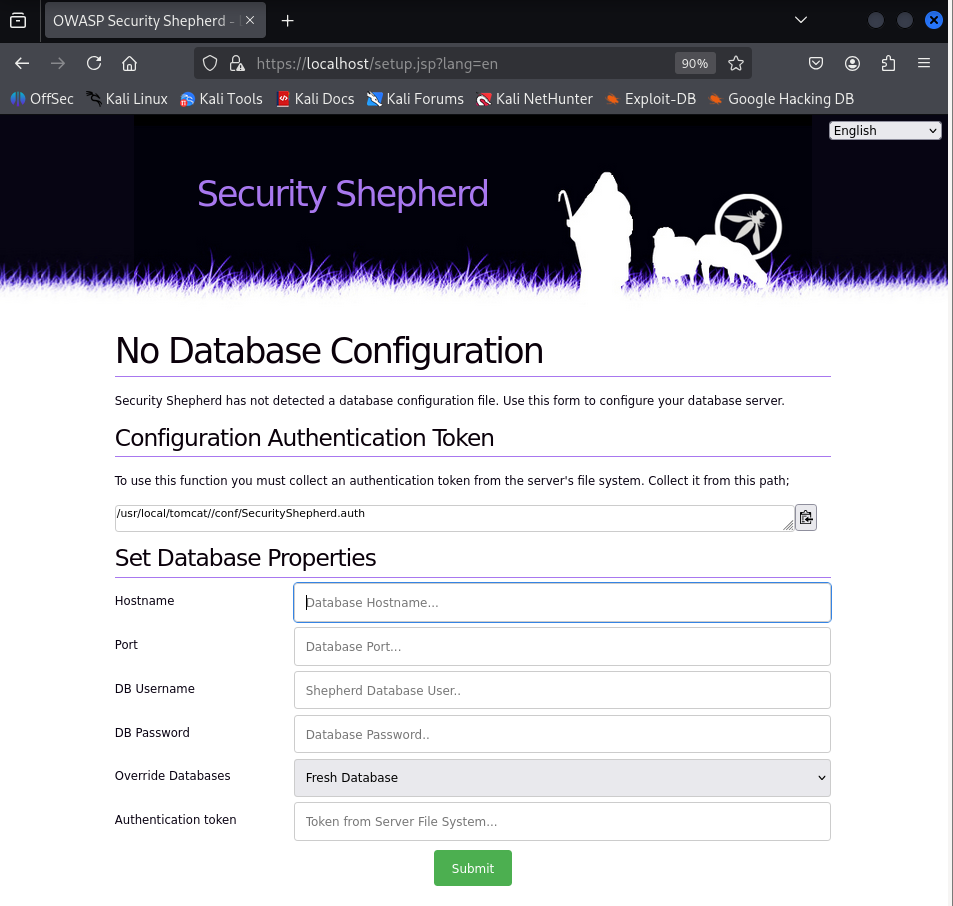Screen dimensions: 953x906
Task: Open the Kali Linux bookmark
Action: point(126,99)
